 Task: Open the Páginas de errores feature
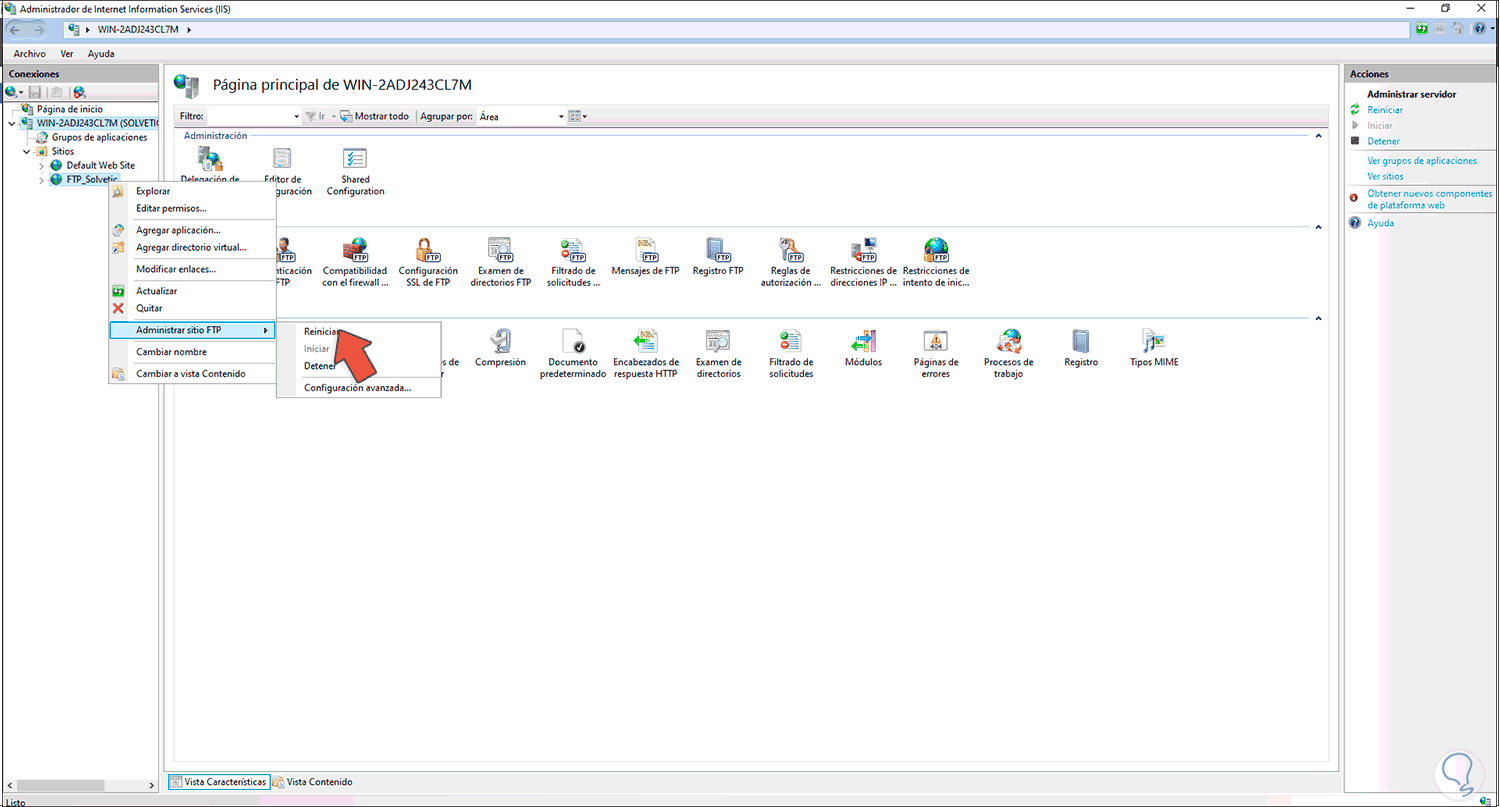(x=936, y=354)
